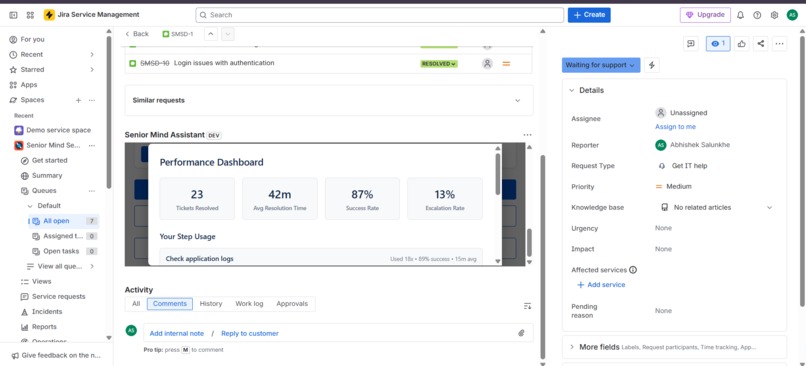Viewport: 806px width, 366px height.
Task: Click Add internal note
Action: (x=177, y=334)
